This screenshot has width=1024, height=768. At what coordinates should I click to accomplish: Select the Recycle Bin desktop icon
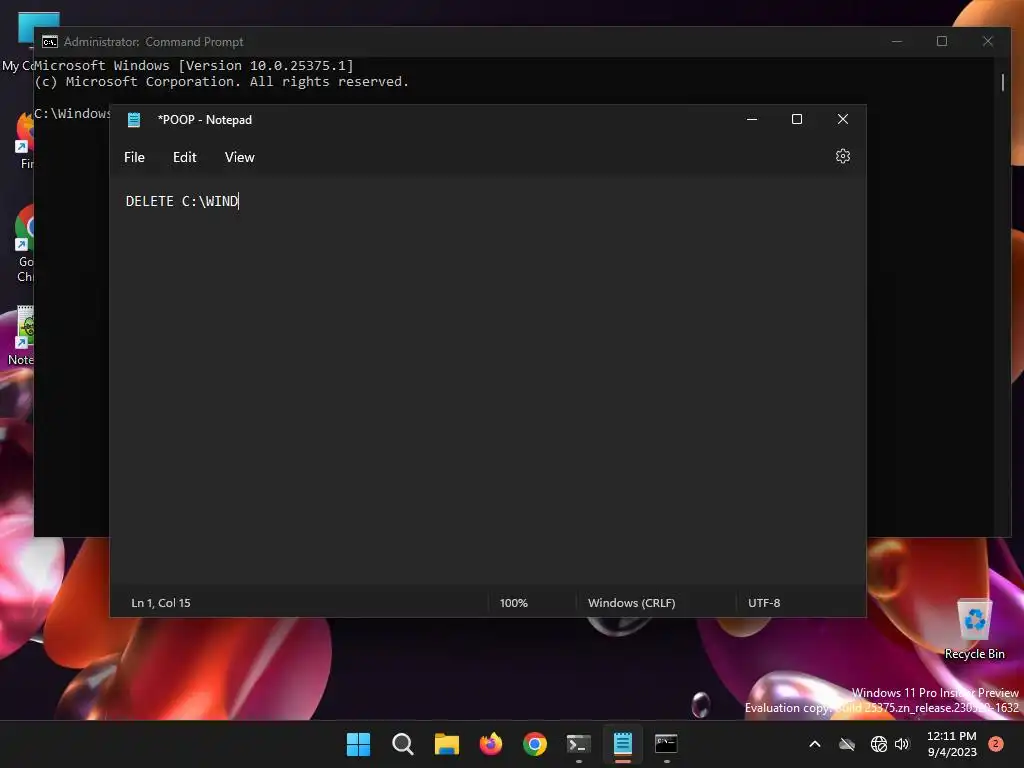tap(974, 629)
